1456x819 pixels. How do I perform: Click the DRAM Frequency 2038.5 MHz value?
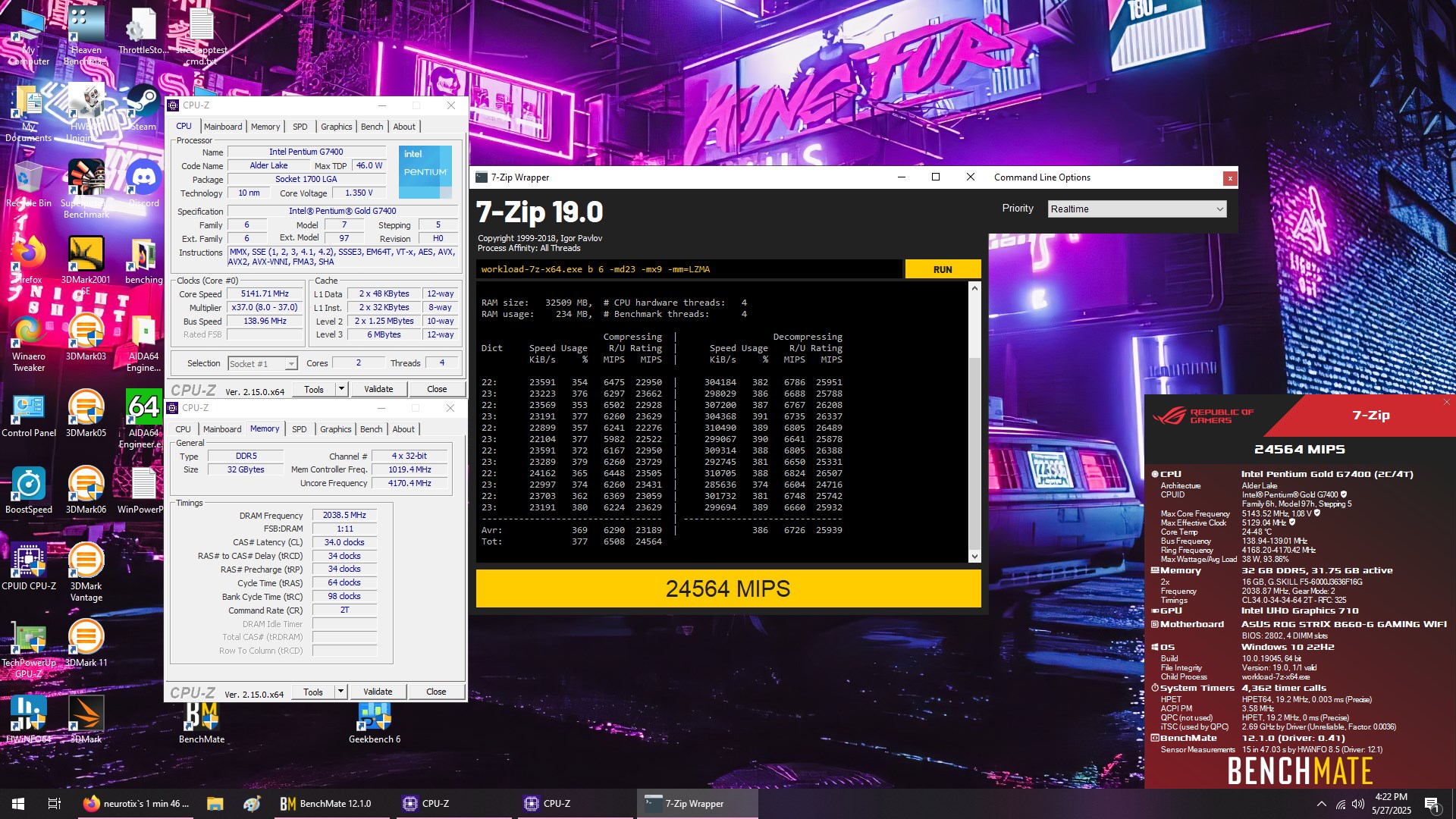(344, 515)
